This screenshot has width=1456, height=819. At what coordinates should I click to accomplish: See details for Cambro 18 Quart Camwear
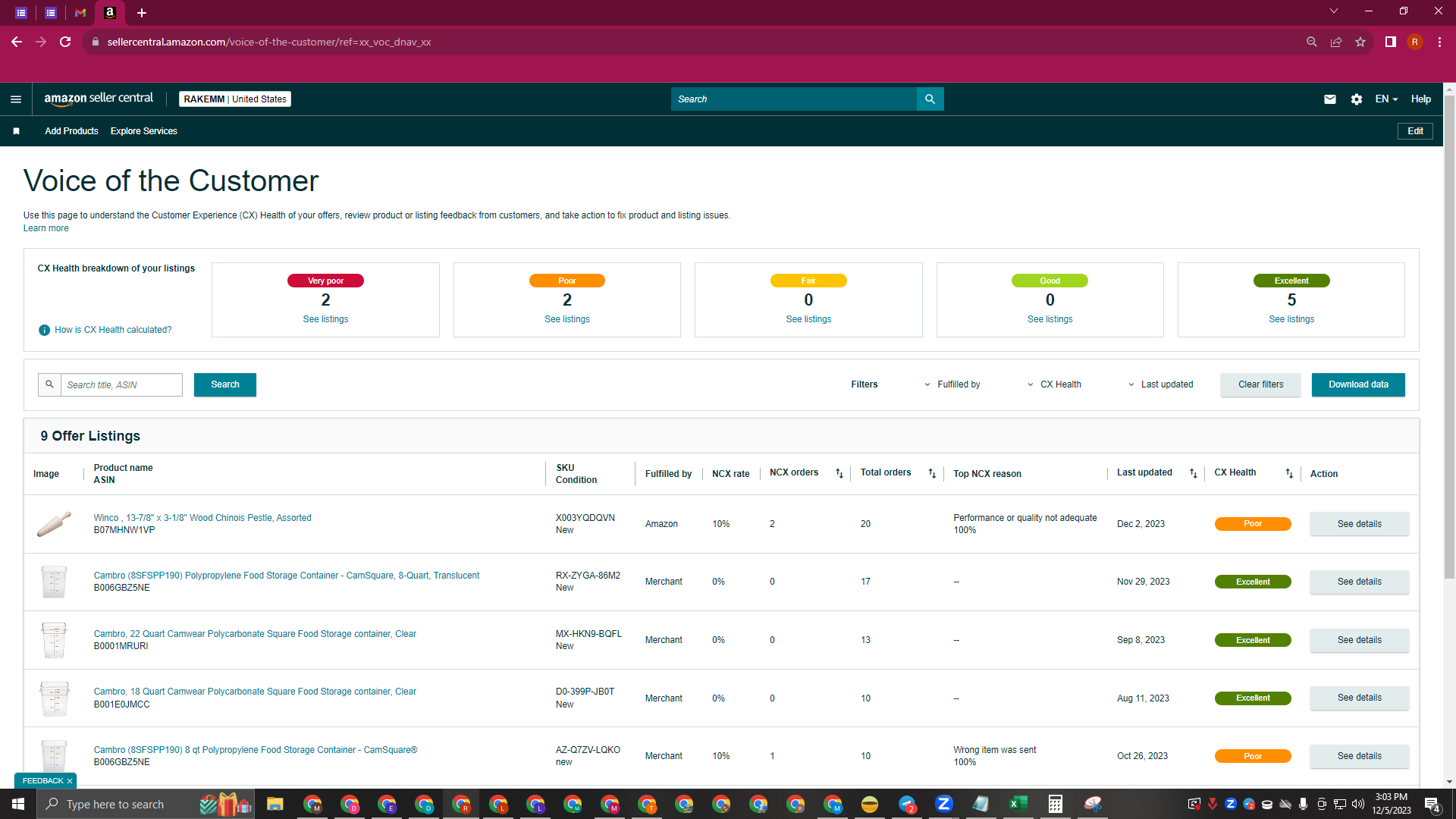[x=1359, y=698]
